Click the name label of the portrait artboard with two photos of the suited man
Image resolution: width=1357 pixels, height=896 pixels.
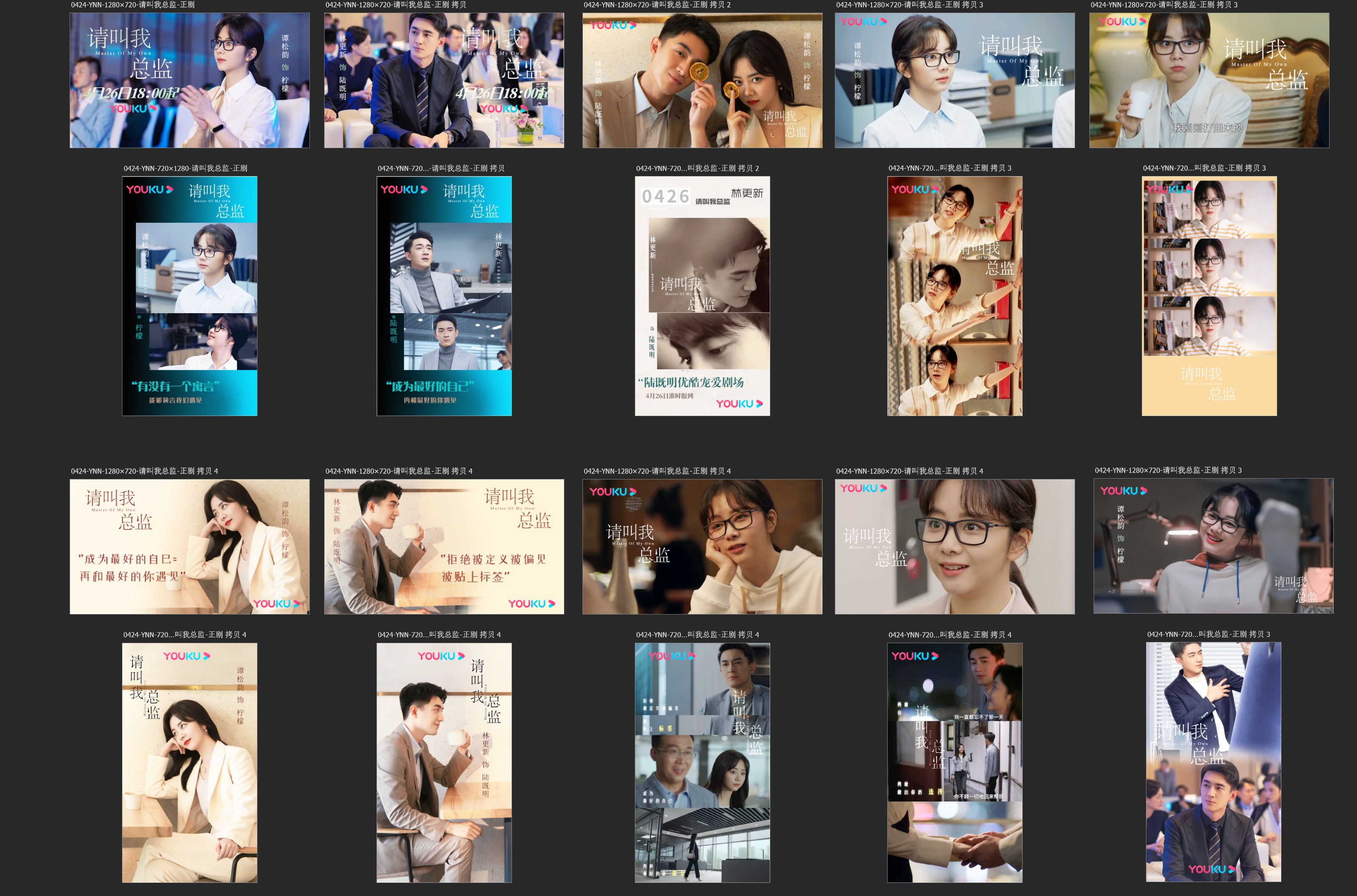1208,634
